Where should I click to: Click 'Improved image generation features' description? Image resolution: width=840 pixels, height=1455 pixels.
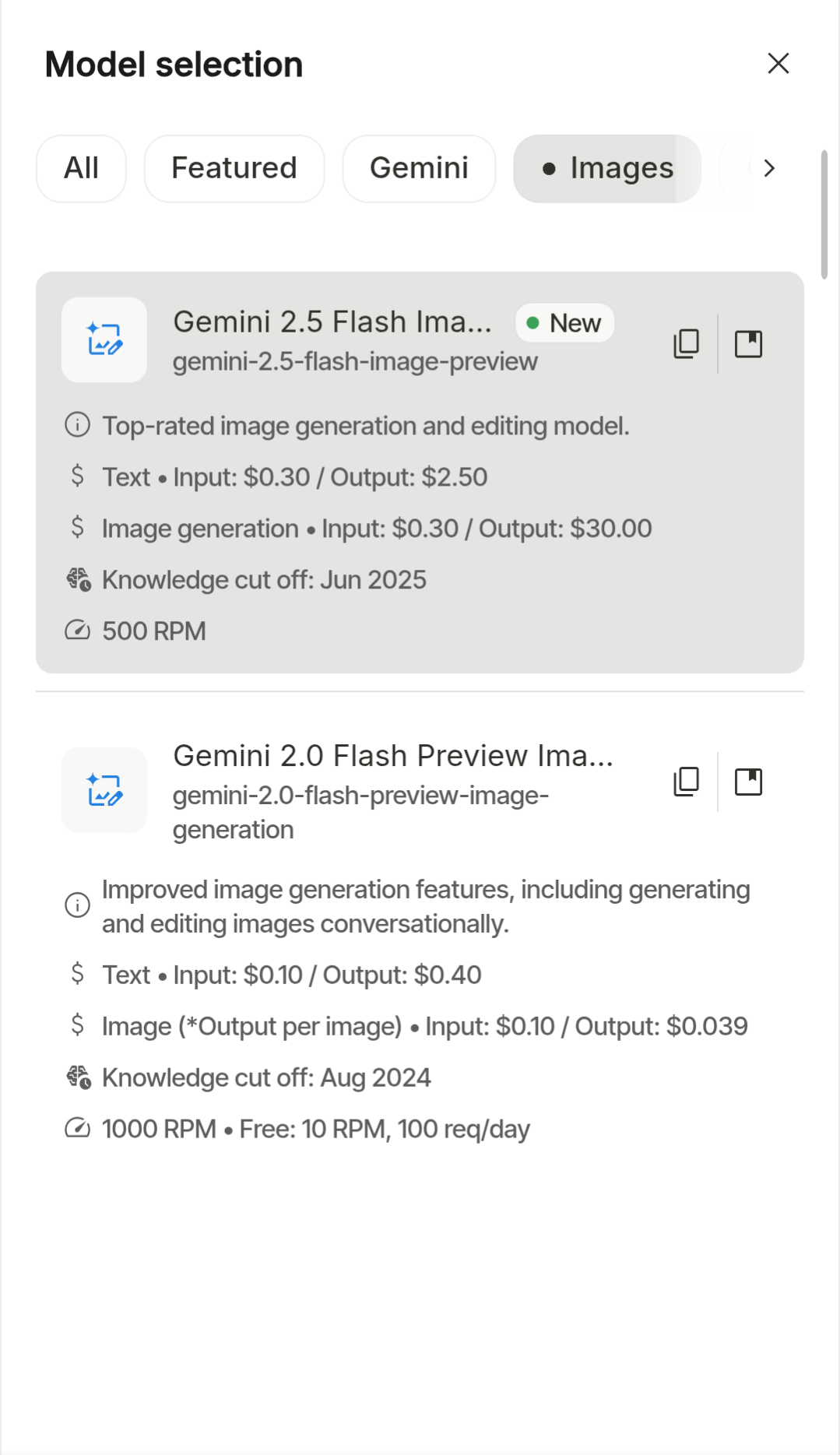tap(426, 906)
